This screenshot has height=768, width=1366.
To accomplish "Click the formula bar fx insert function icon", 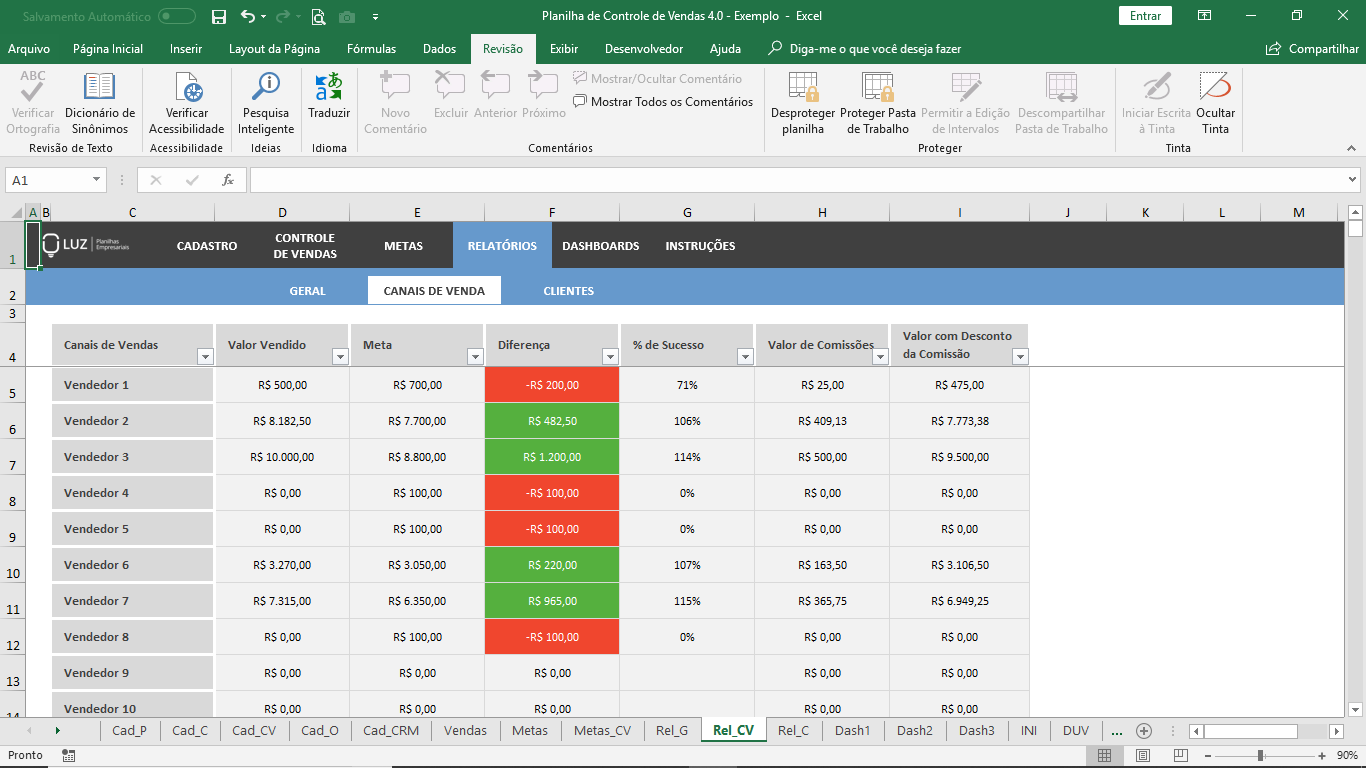I will [x=228, y=180].
